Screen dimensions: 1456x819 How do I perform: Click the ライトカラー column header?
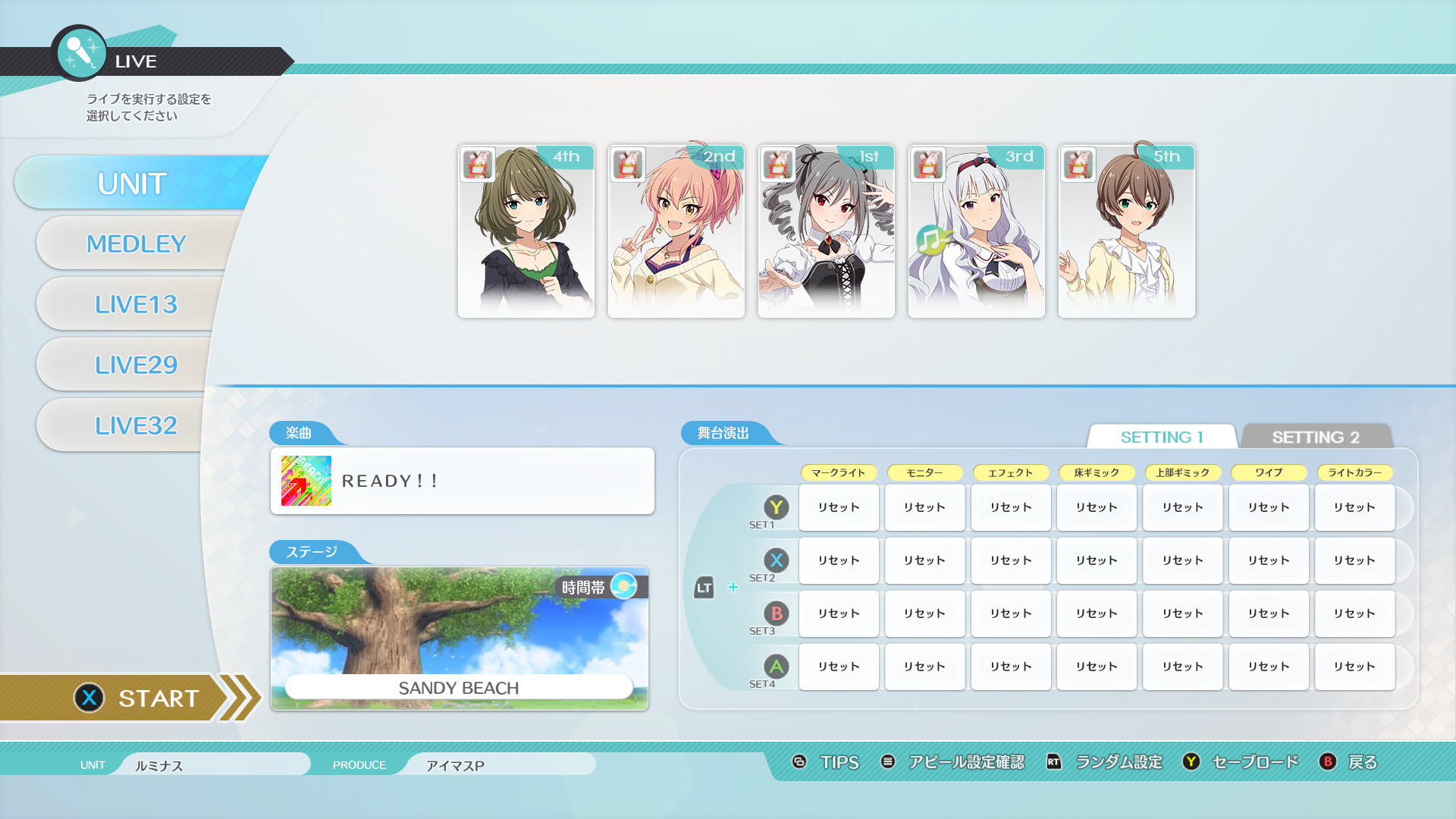(1354, 472)
